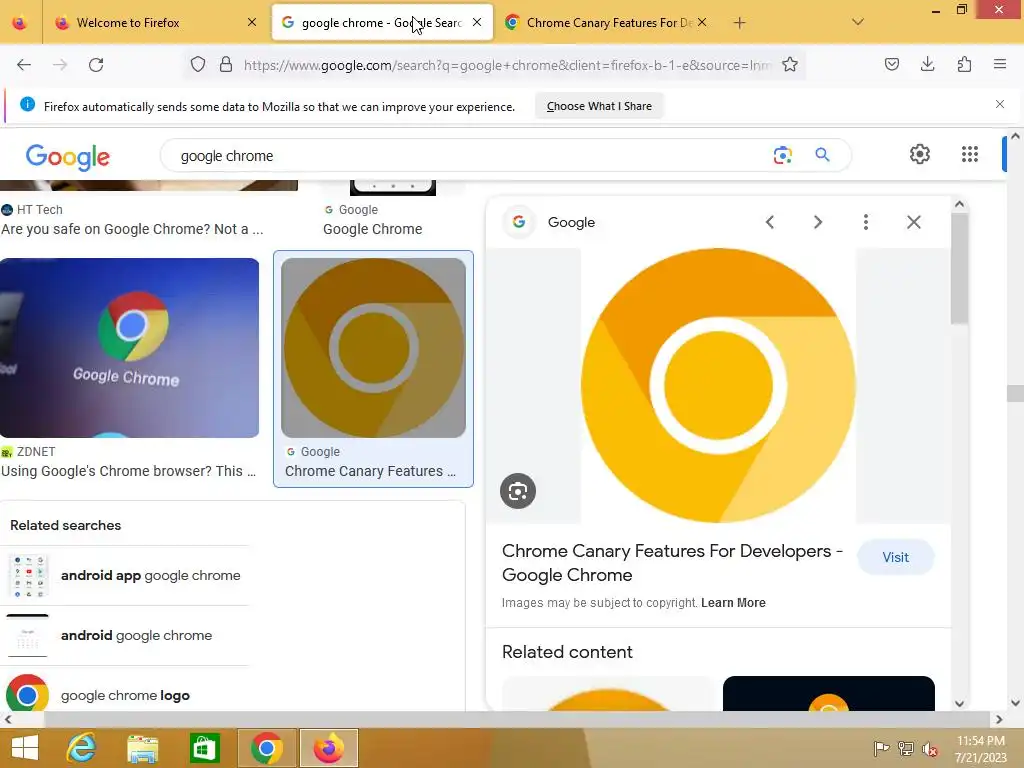Open the tracking protection shield icon
The height and width of the screenshot is (768, 1024).
click(198, 65)
